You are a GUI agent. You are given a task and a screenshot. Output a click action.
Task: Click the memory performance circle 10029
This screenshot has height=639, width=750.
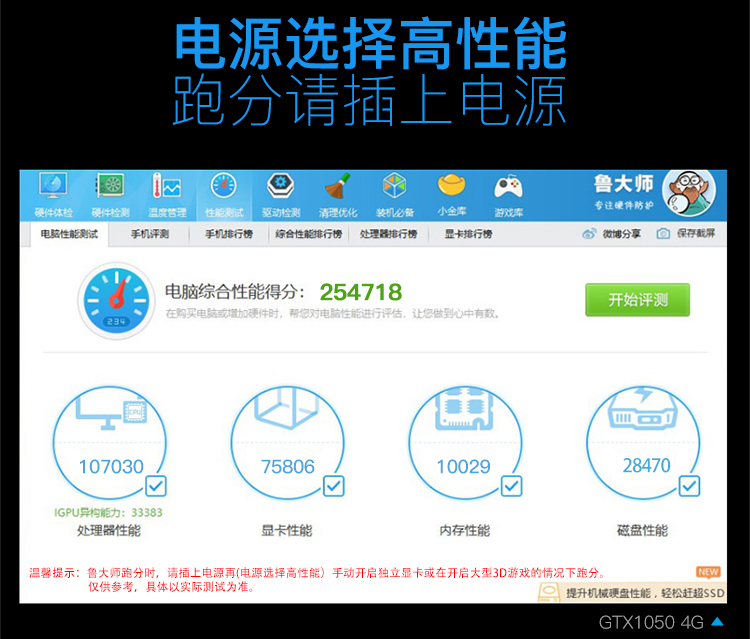point(465,443)
